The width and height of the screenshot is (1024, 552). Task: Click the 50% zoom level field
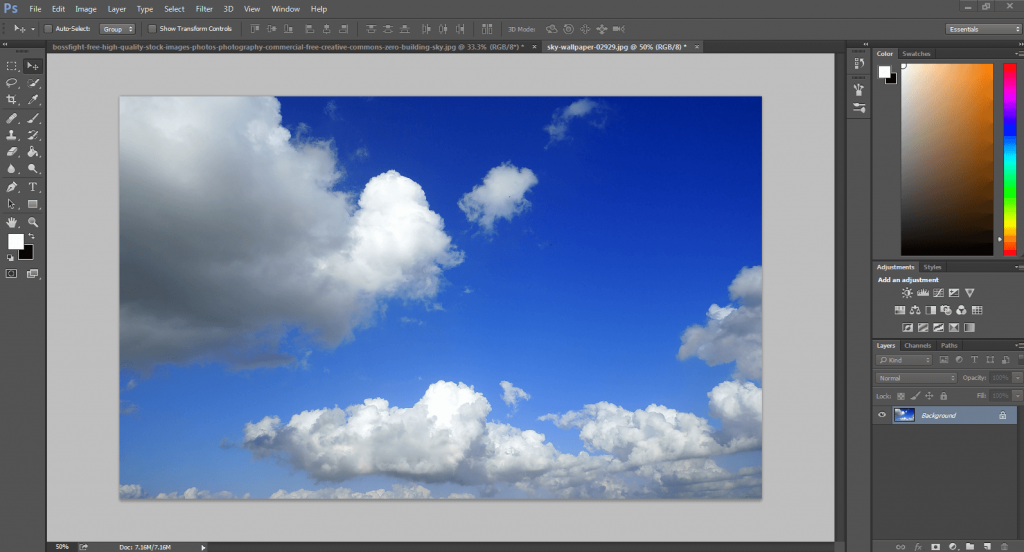pos(62,547)
